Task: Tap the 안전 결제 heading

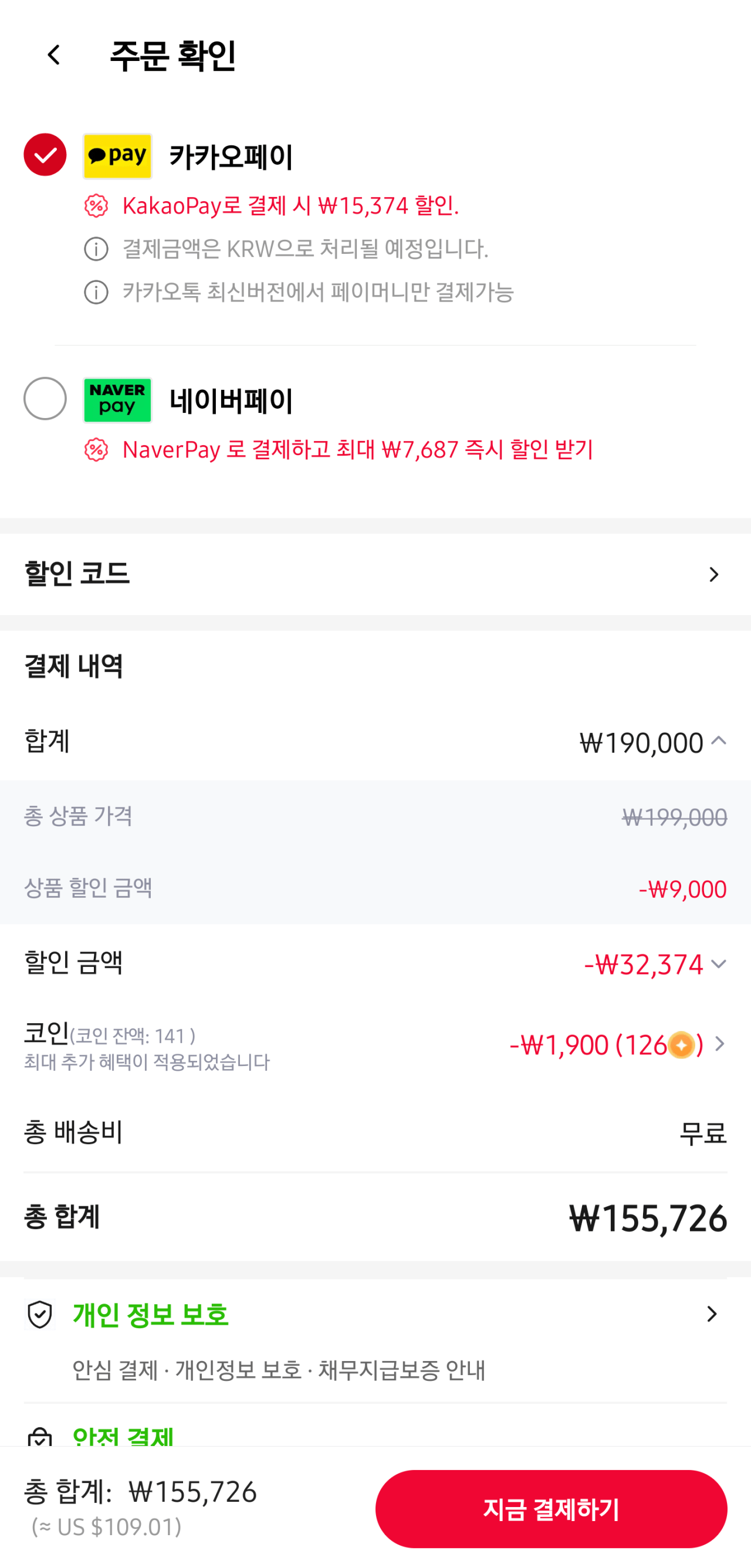Action: pos(124,1437)
